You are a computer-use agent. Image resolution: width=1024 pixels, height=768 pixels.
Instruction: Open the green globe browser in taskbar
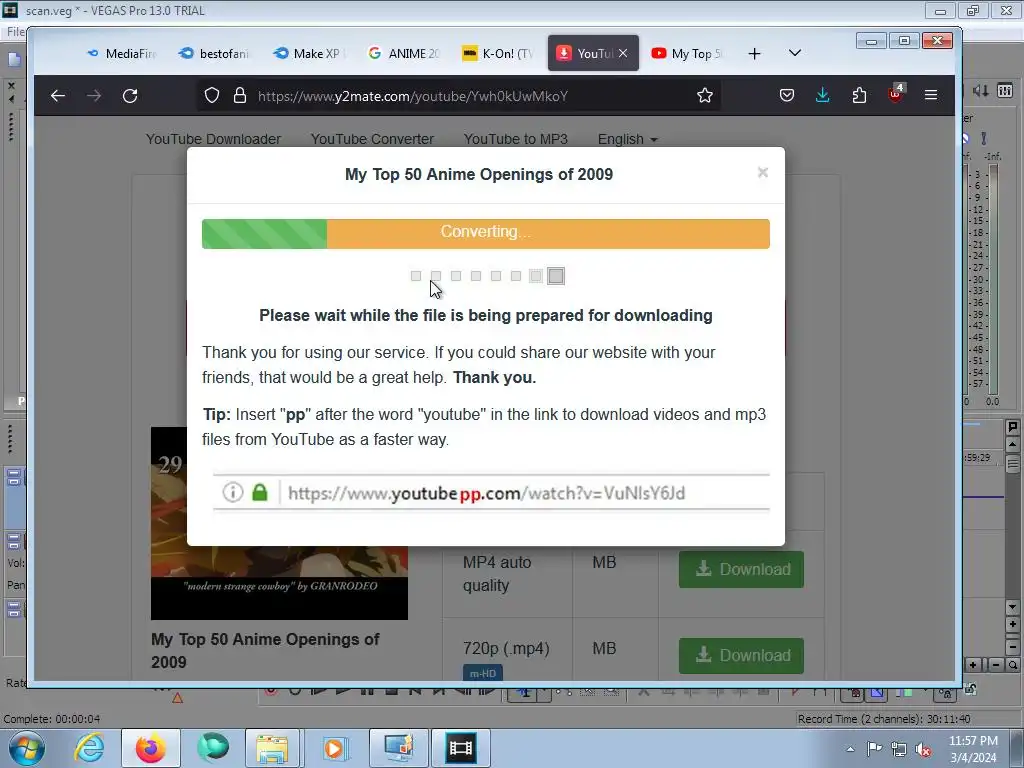(x=213, y=748)
